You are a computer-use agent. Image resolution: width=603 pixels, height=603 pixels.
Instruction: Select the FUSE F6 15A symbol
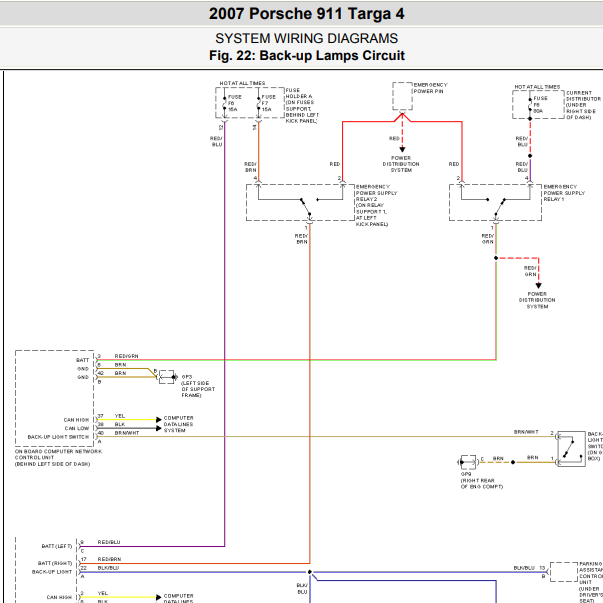click(x=225, y=104)
